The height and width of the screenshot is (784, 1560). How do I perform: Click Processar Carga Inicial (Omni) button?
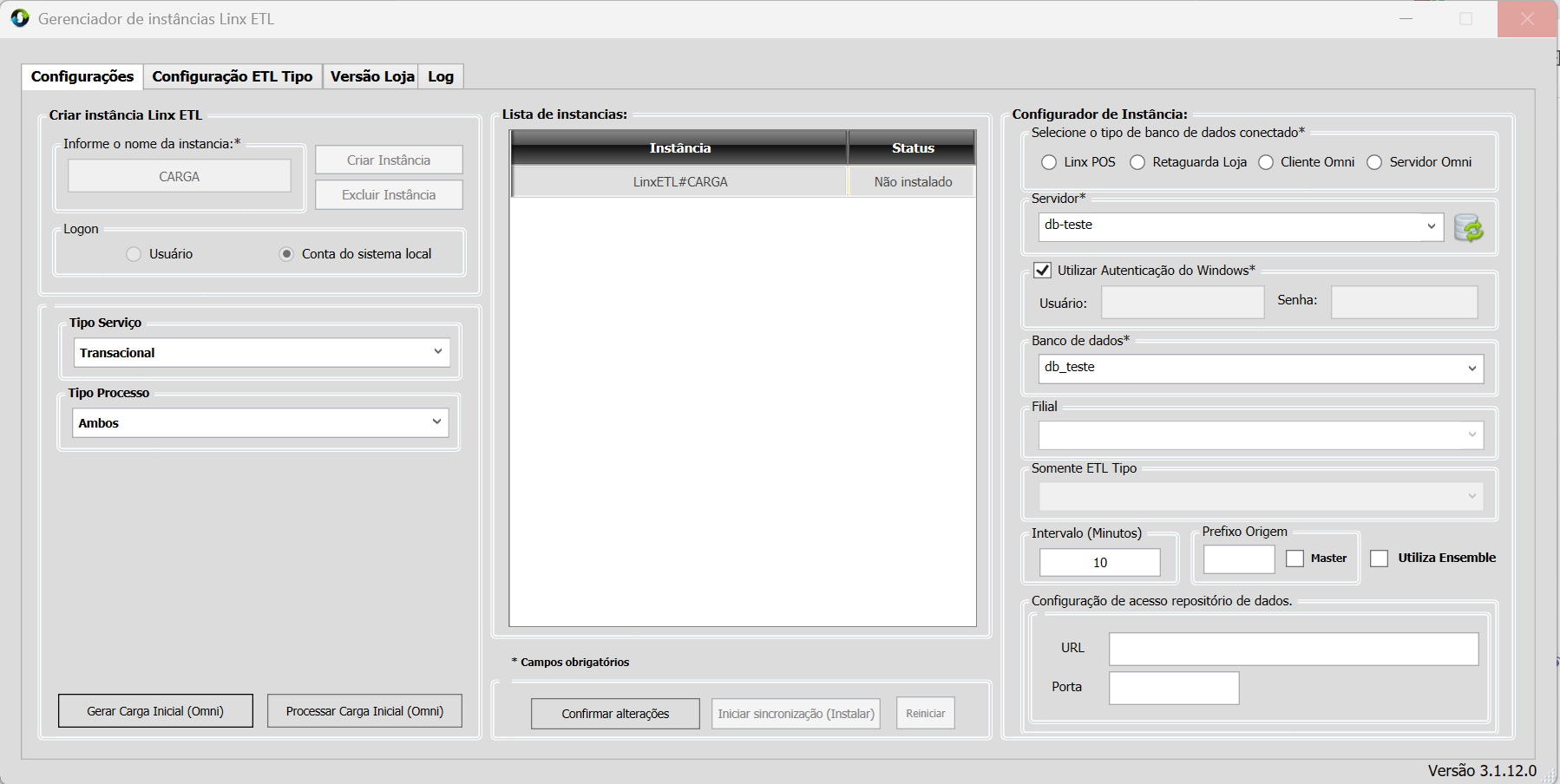364,711
